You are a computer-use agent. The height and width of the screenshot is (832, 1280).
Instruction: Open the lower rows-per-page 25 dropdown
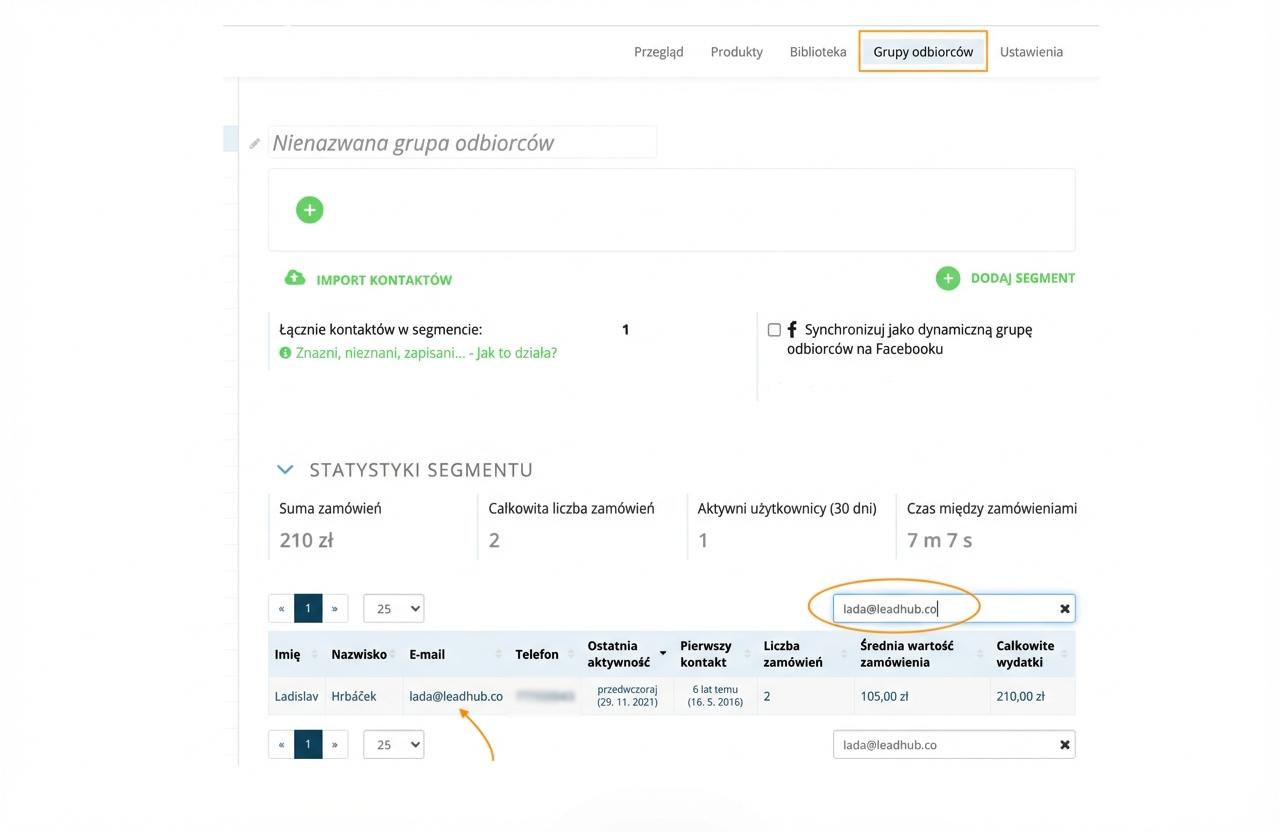coord(394,745)
